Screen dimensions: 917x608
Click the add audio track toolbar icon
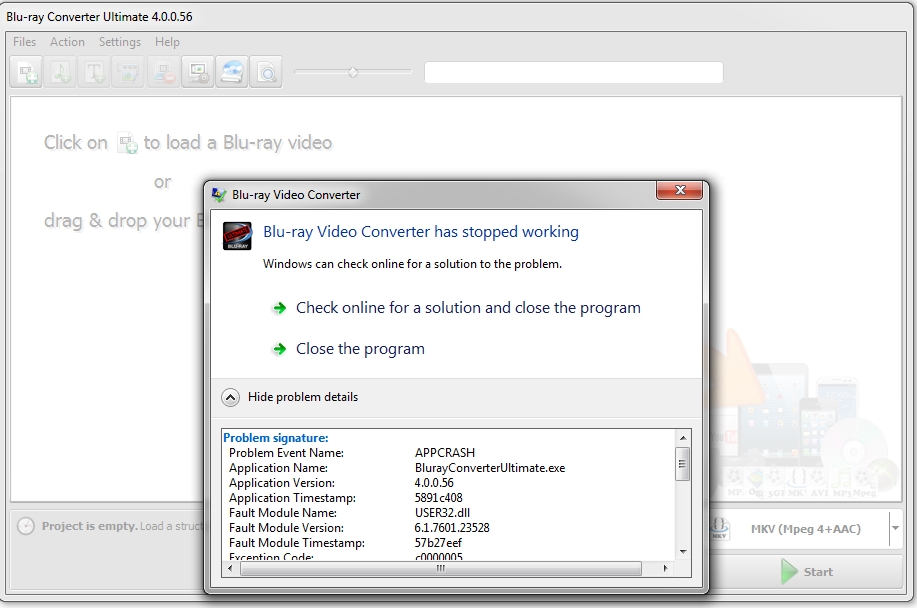[x=61, y=72]
